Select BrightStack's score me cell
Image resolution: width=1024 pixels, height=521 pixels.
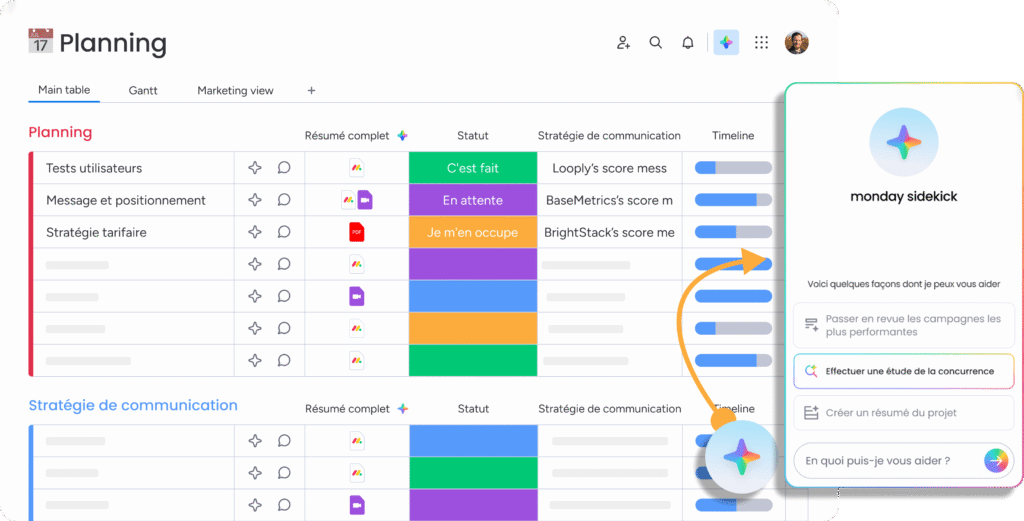(609, 232)
